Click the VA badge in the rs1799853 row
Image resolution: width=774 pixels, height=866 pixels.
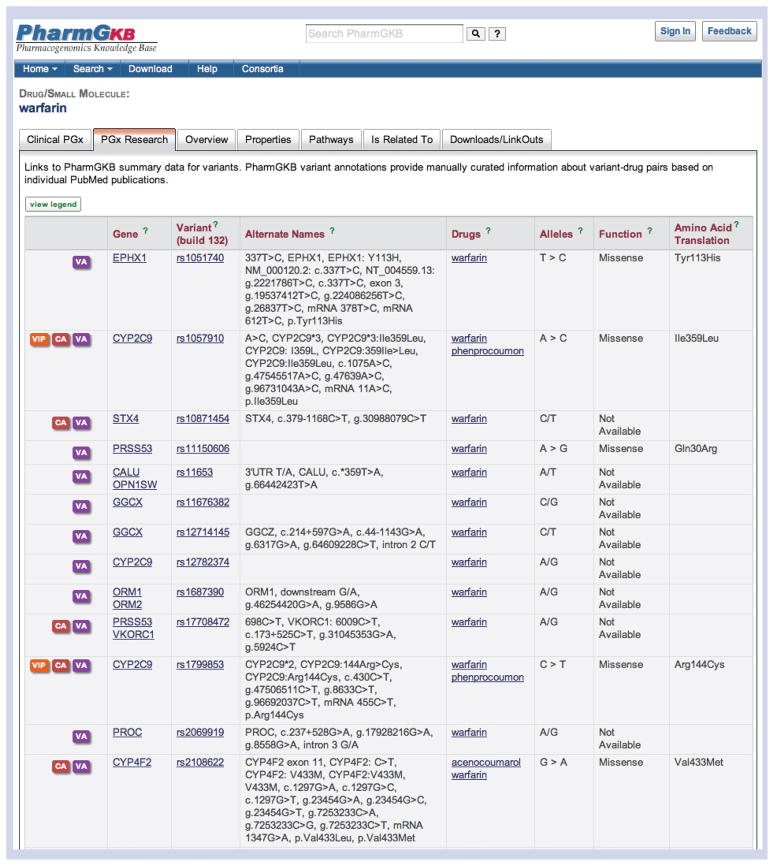coord(81,666)
